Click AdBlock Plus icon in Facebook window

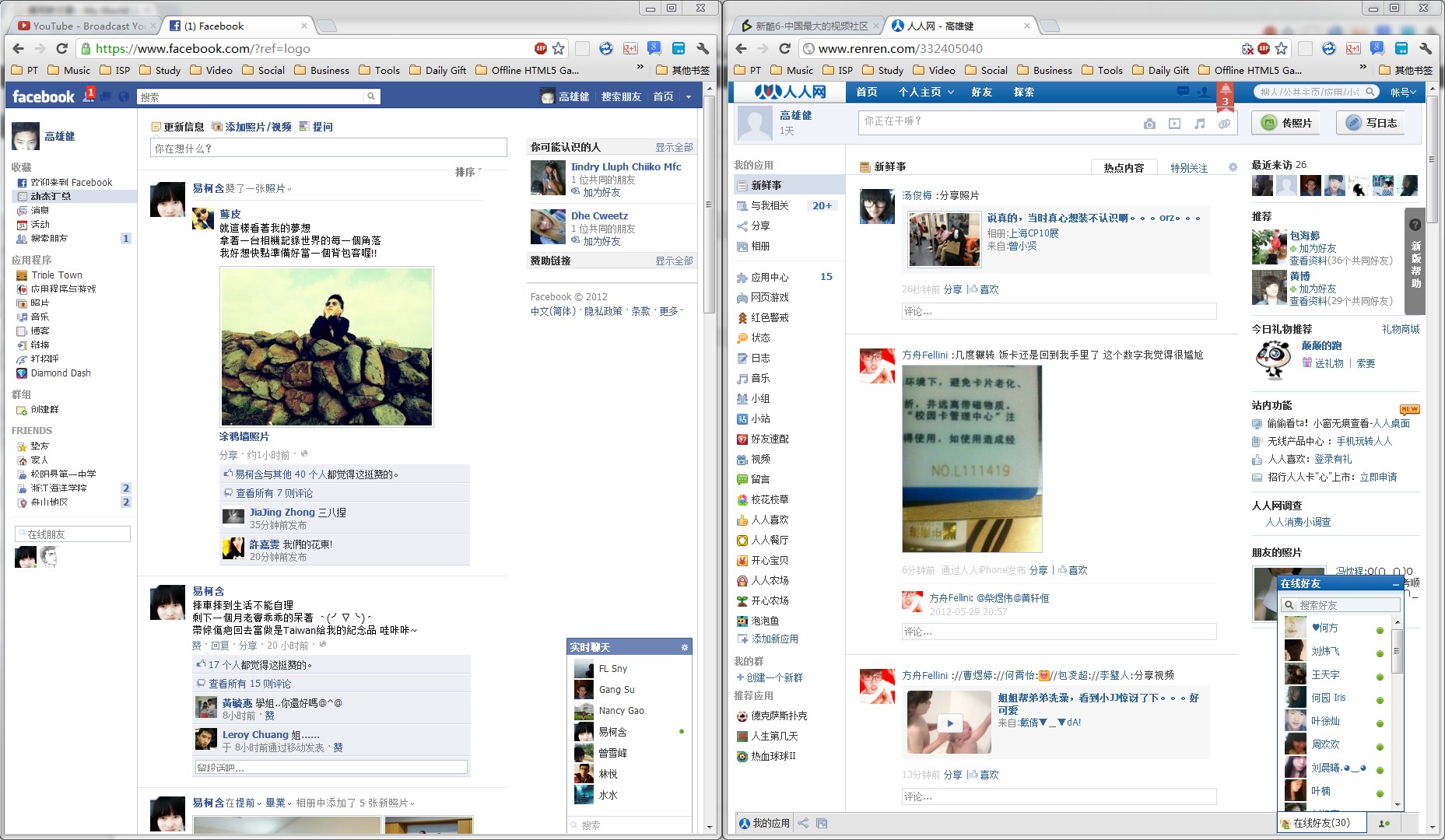pos(541,48)
